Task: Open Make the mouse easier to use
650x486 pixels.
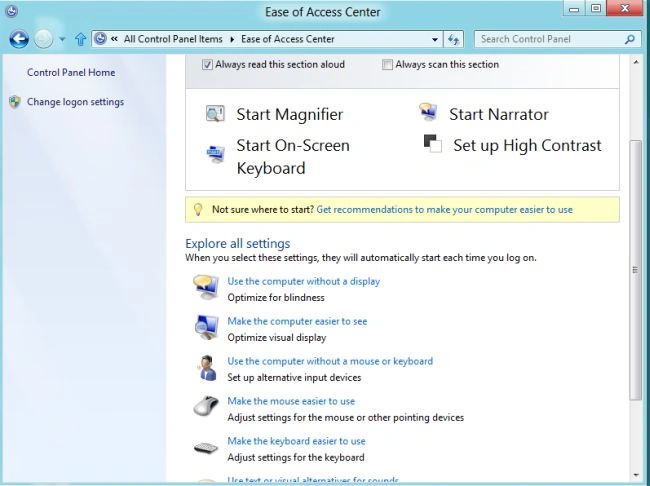Action: coord(291,401)
